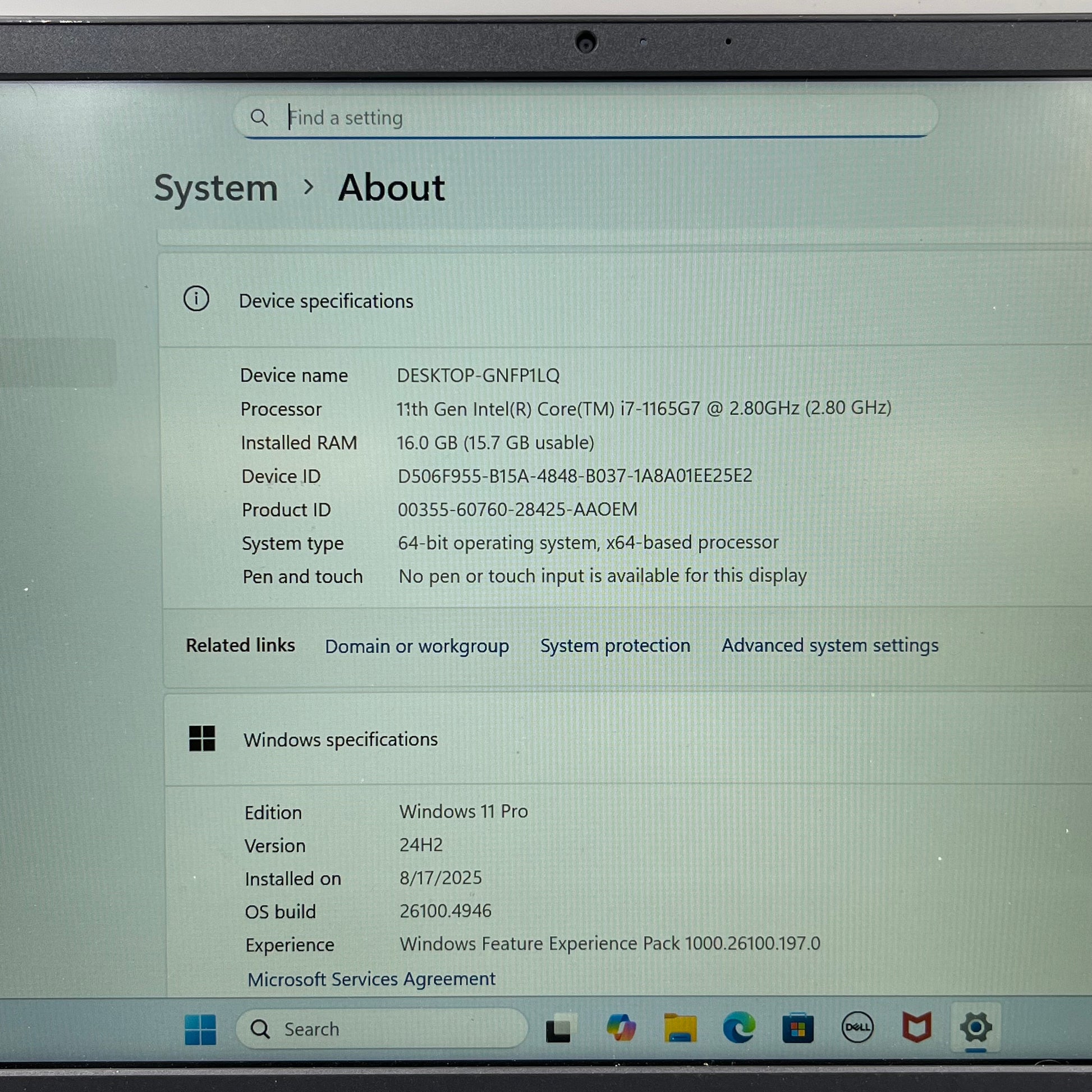Image resolution: width=1092 pixels, height=1092 pixels.
Task: Click the Windows logo in Windows specifications
Action: coord(202,738)
